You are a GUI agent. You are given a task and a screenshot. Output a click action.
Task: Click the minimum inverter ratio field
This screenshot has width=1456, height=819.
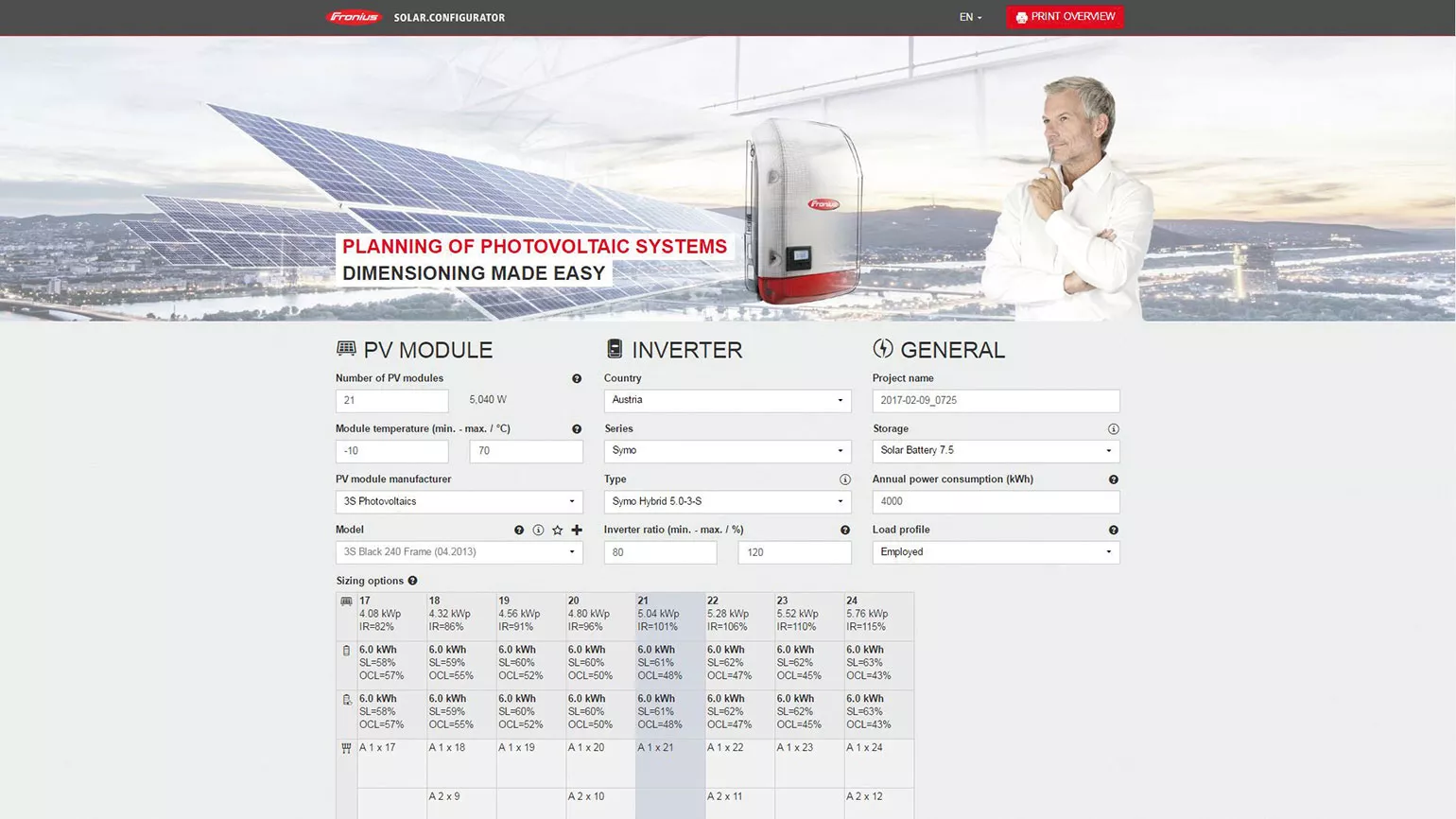click(661, 552)
